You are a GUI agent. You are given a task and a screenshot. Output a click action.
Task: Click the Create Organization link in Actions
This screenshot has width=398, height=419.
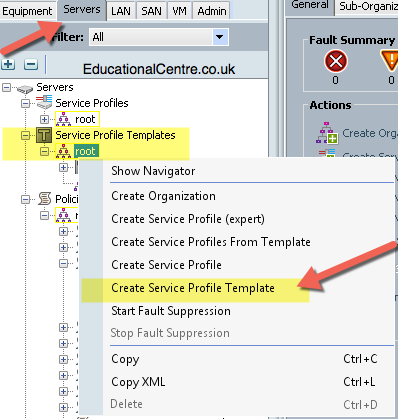(370, 133)
